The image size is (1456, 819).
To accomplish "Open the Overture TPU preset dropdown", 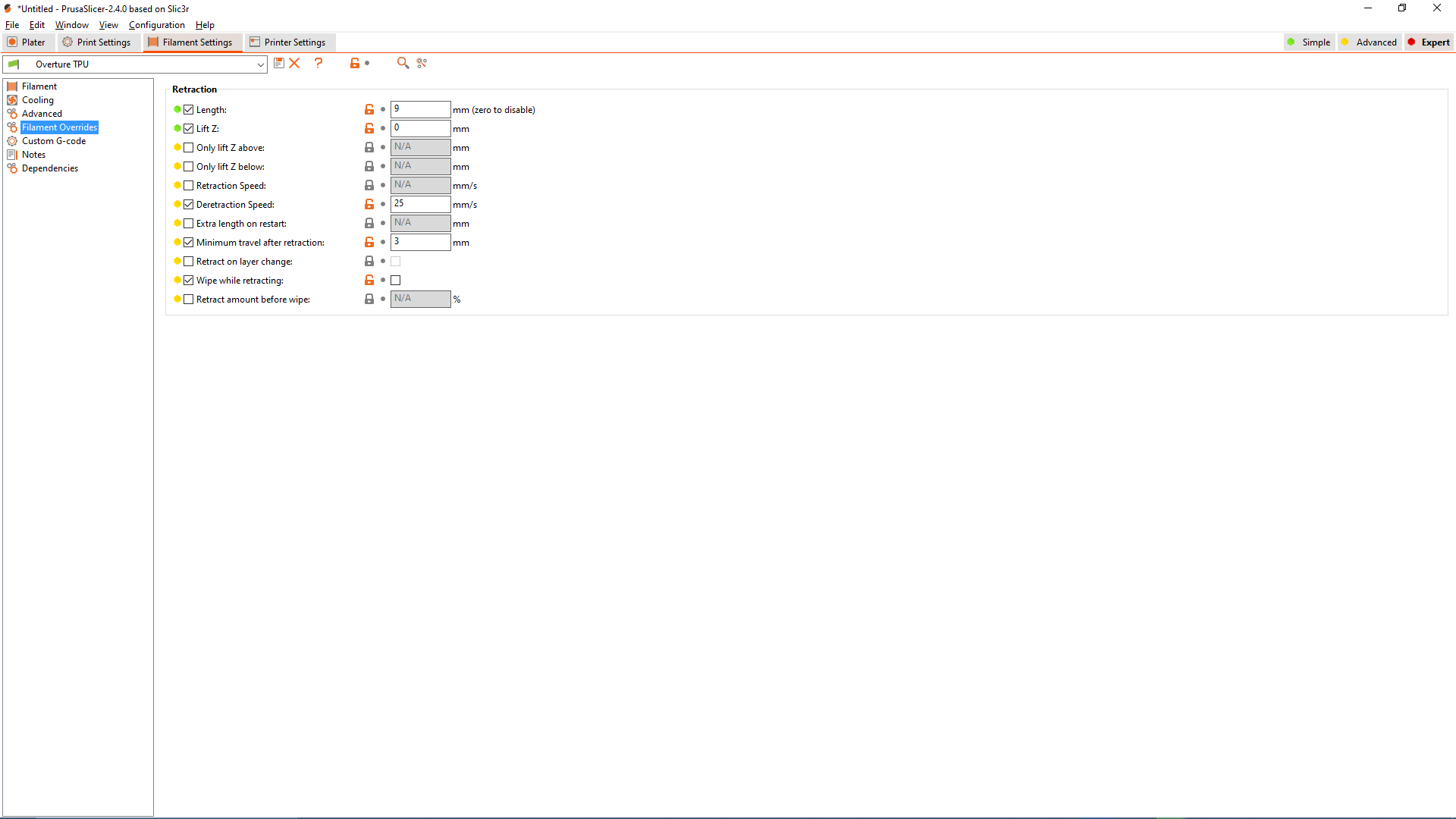I will (260, 64).
